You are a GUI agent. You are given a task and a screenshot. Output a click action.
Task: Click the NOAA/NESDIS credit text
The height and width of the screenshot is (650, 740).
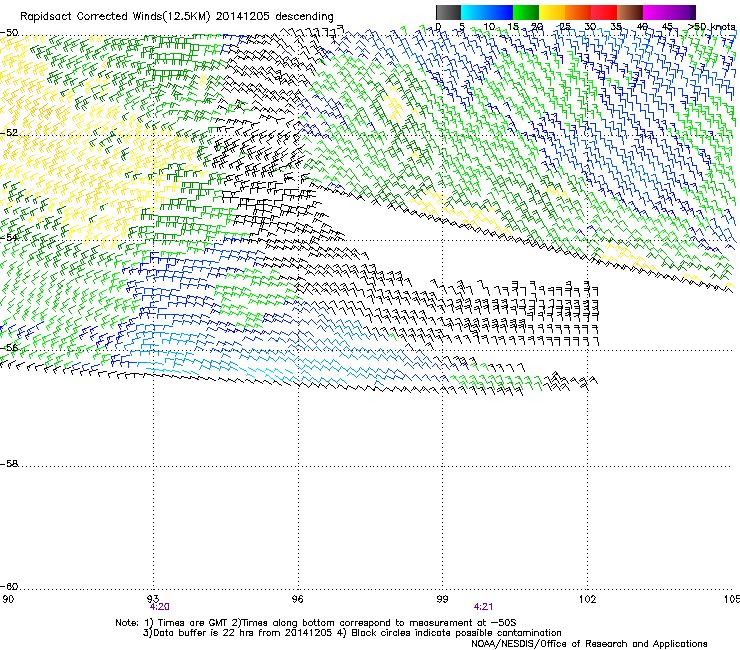tap(589, 644)
